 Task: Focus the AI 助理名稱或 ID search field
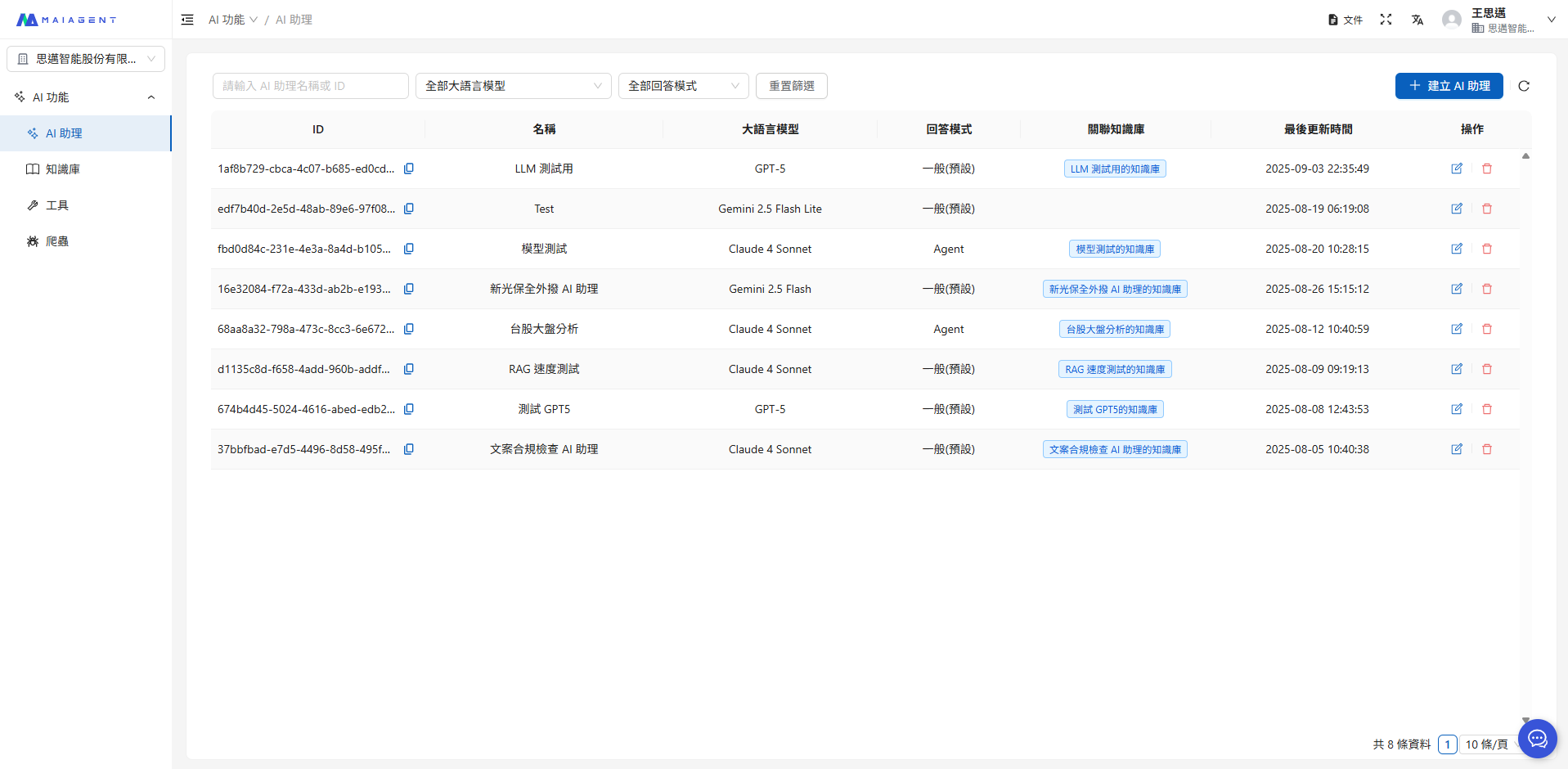310,86
